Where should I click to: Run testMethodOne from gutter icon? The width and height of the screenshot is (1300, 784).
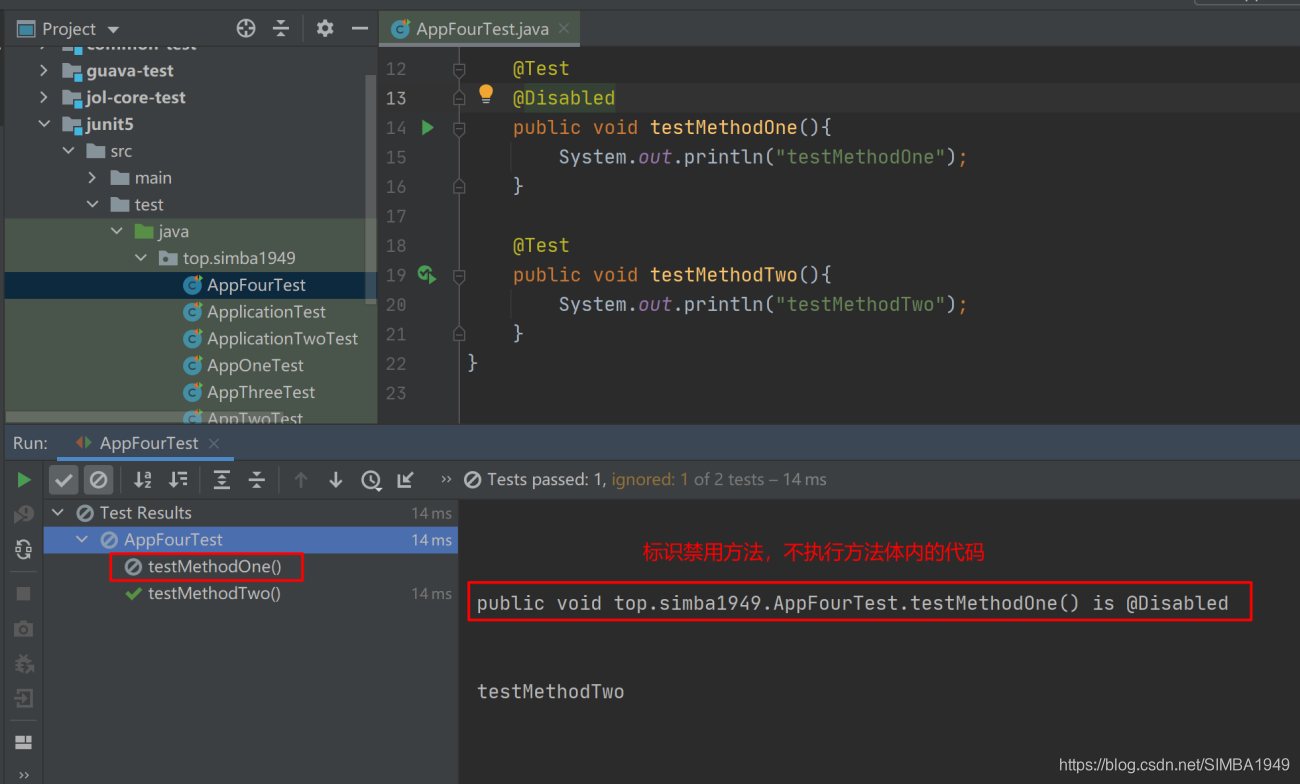click(x=428, y=128)
